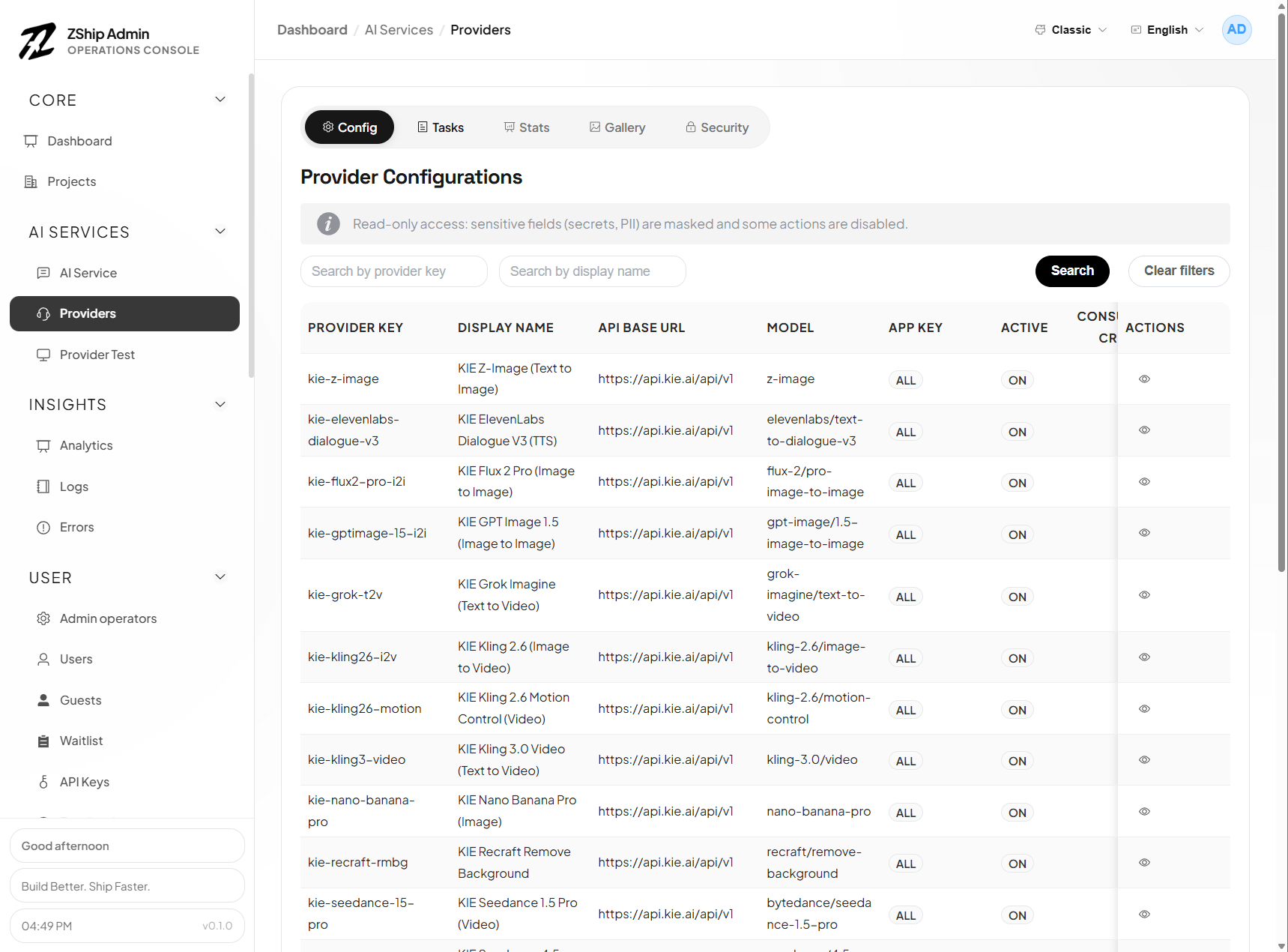Toggle ON status for kie-kling3-video
The height and width of the screenshot is (952, 1288).
pos(1017,761)
